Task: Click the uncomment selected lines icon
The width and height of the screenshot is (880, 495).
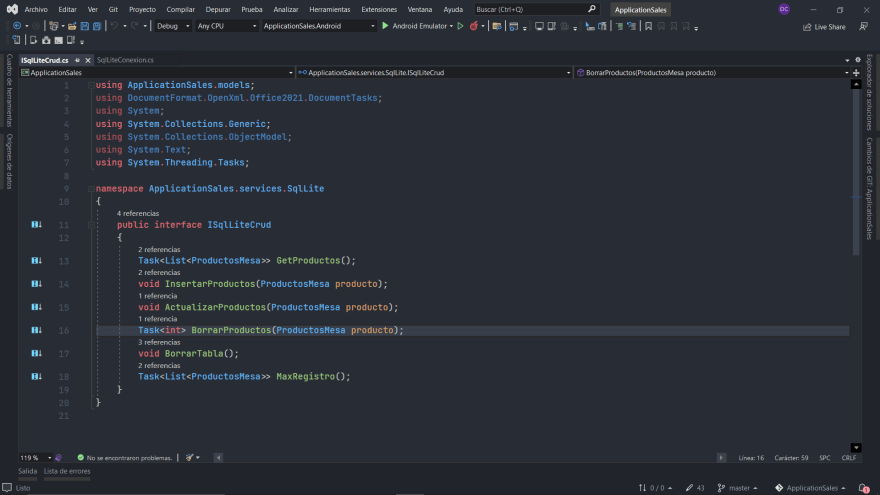Action: tap(631, 26)
